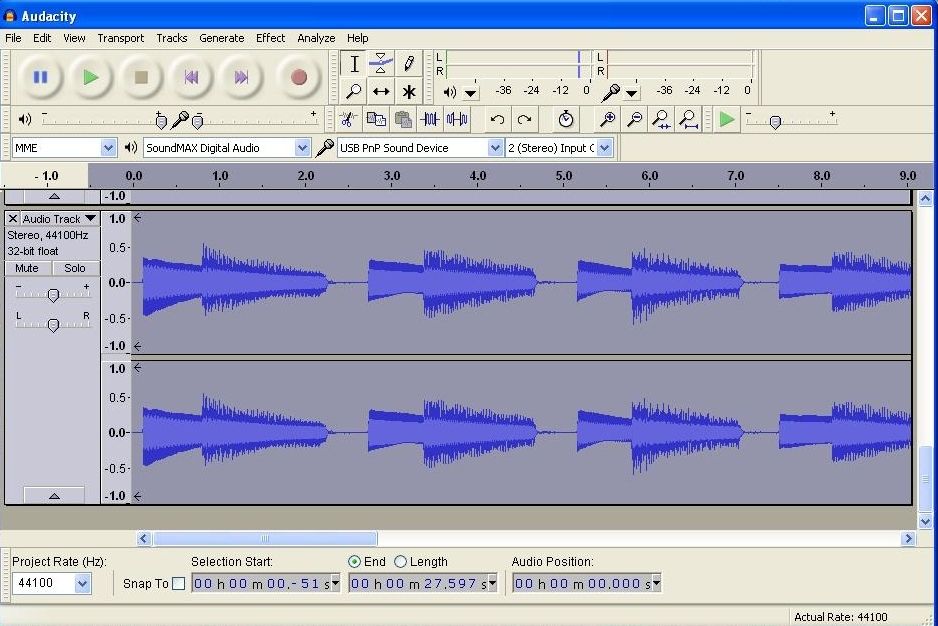Open the output meter options dropdown arrow

point(471,93)
